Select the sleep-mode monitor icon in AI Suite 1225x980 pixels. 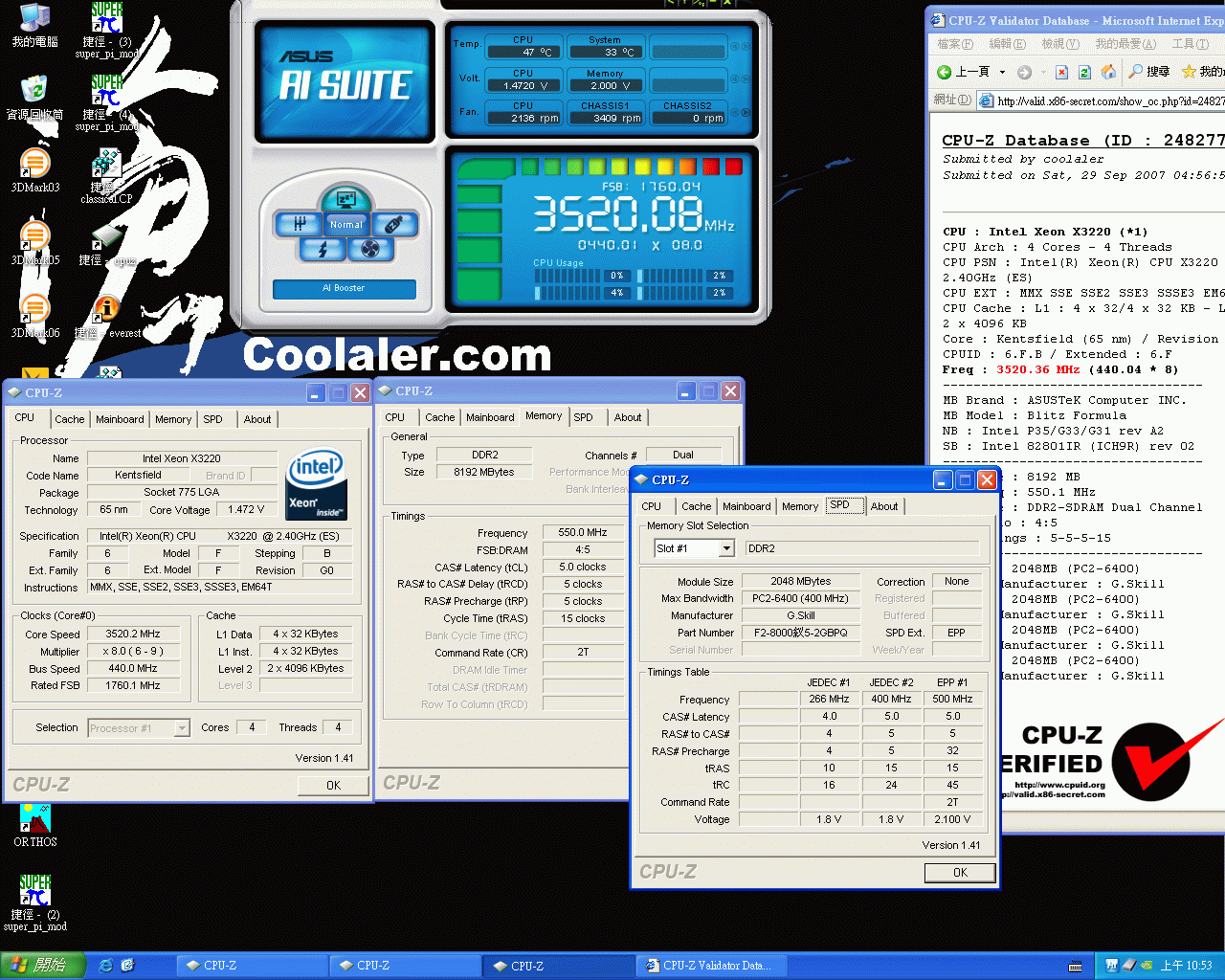(345, 200)
